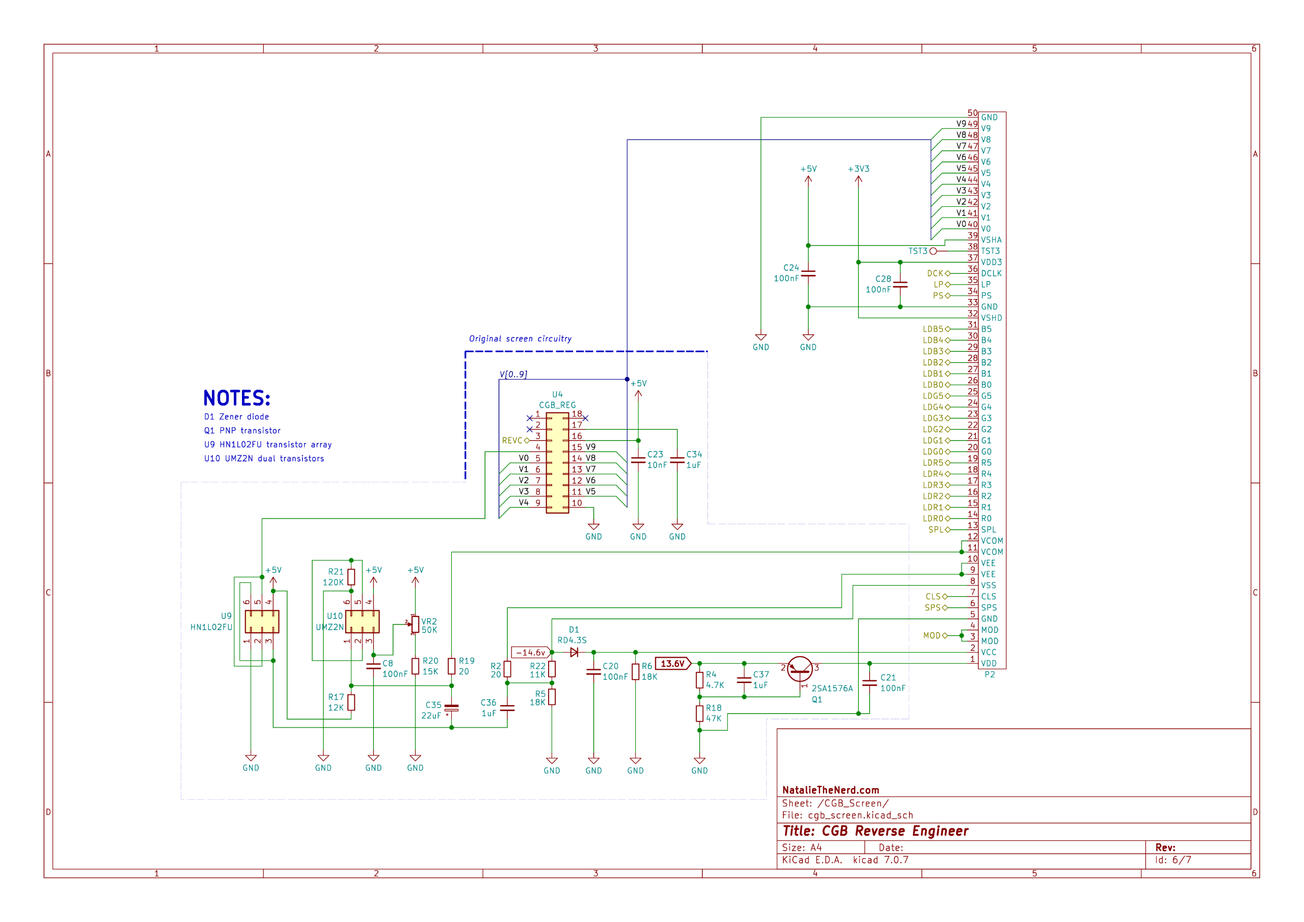This screenshot has height=922, width=1304.
Task: Click the R18 47K resistor symbol
Action: tap(700, 715)
